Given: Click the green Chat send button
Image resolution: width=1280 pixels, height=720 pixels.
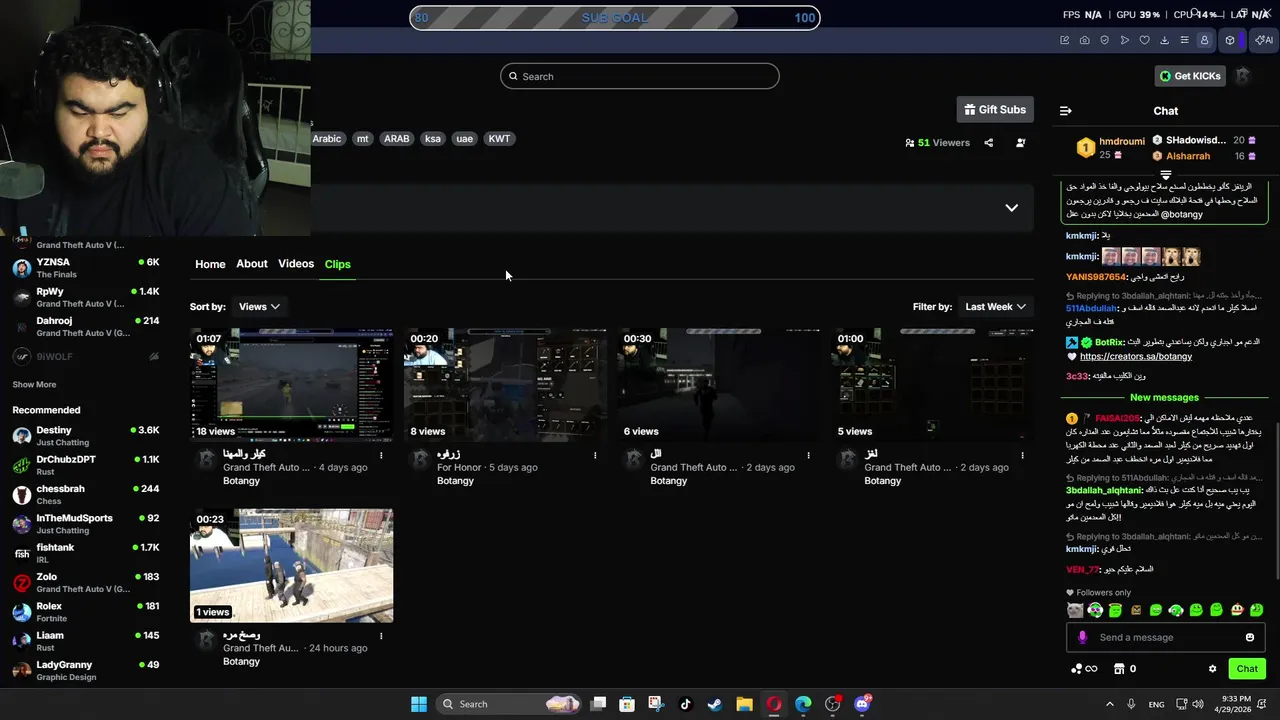Looking at the screenshot, I should coord(1247,669).
